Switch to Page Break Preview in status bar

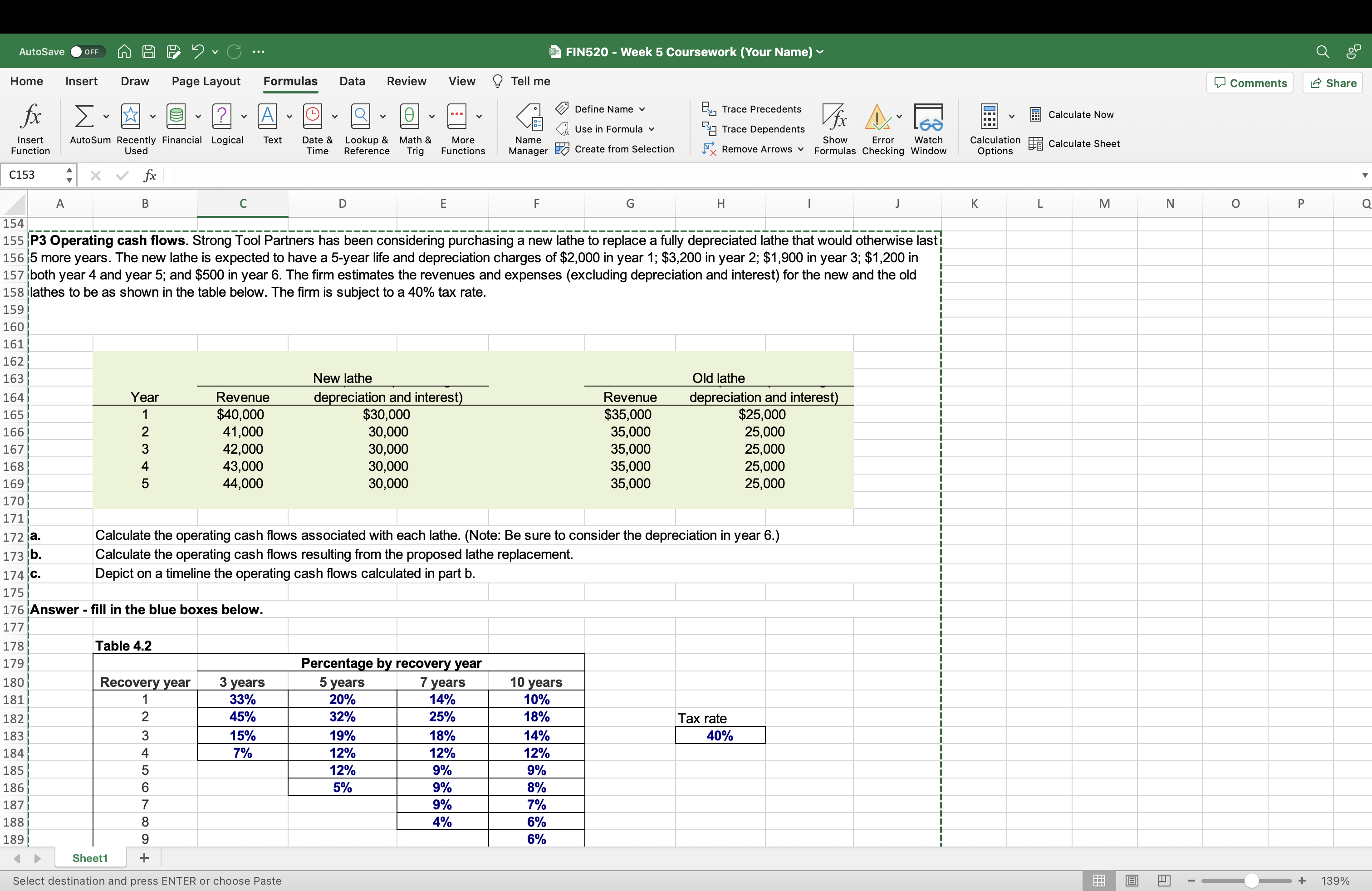(1164, 881)
